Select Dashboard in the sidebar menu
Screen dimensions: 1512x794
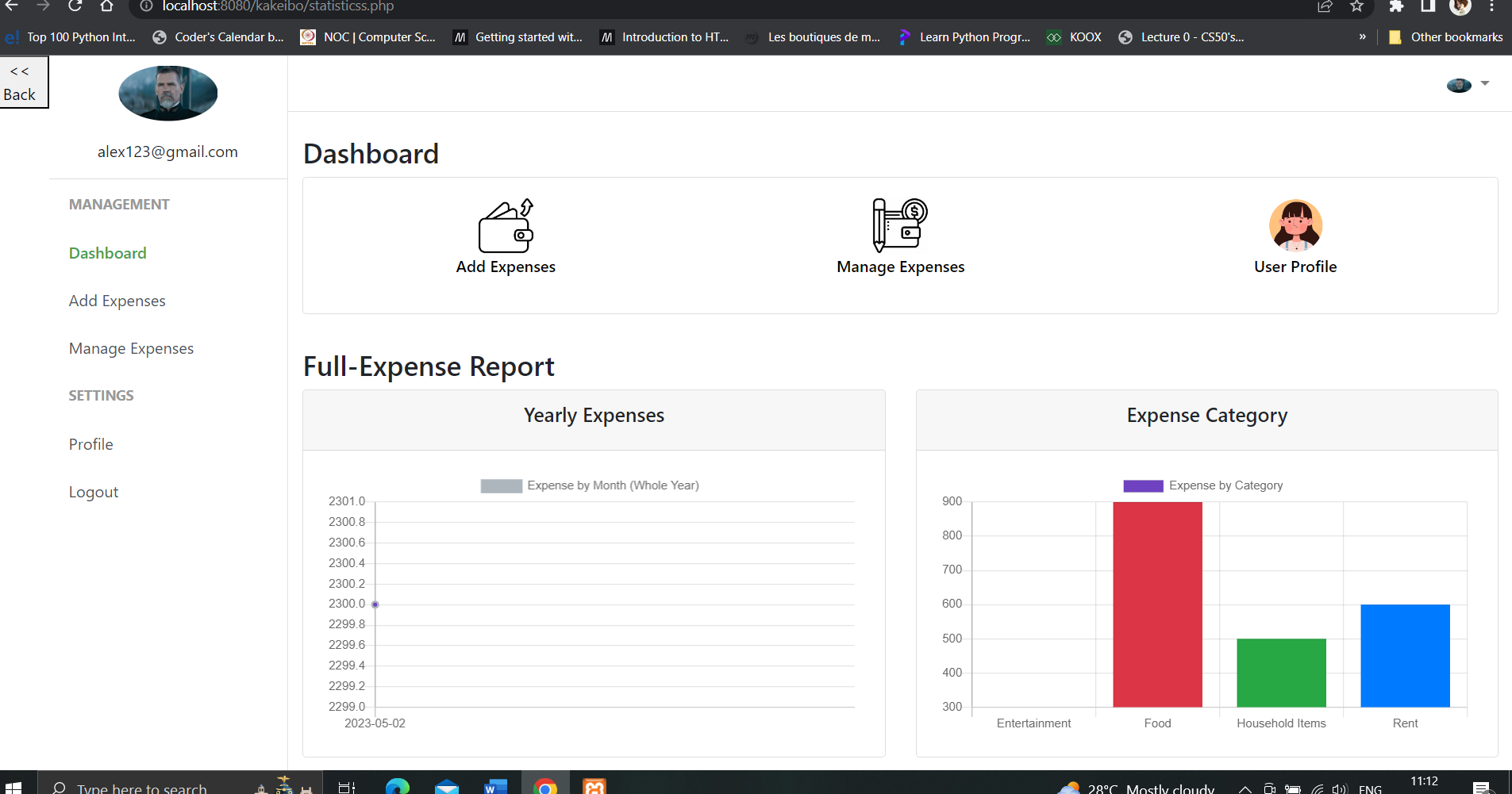[x=107, y=252]
